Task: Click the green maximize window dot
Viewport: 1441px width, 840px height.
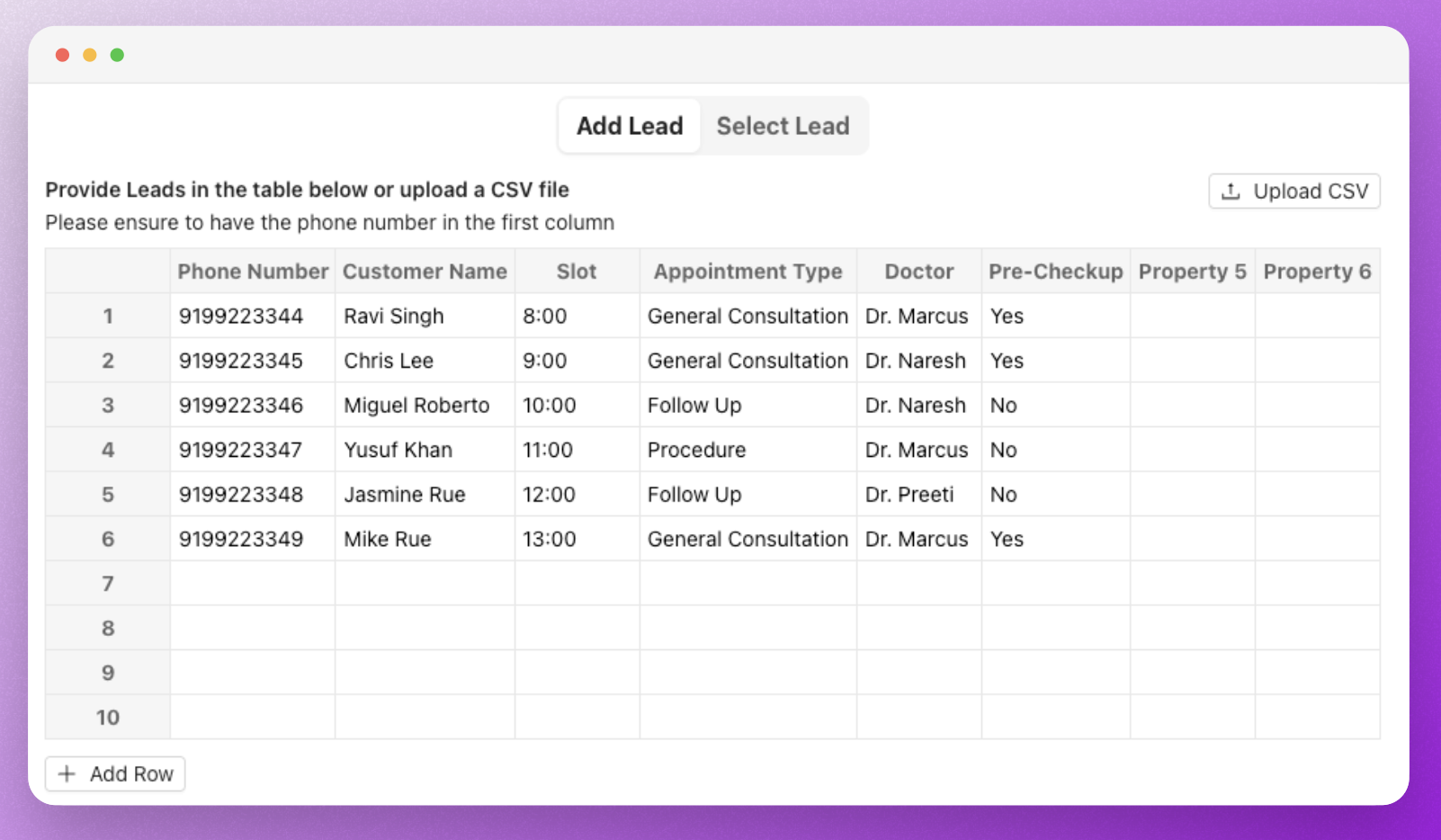Action: pos(117,55)
